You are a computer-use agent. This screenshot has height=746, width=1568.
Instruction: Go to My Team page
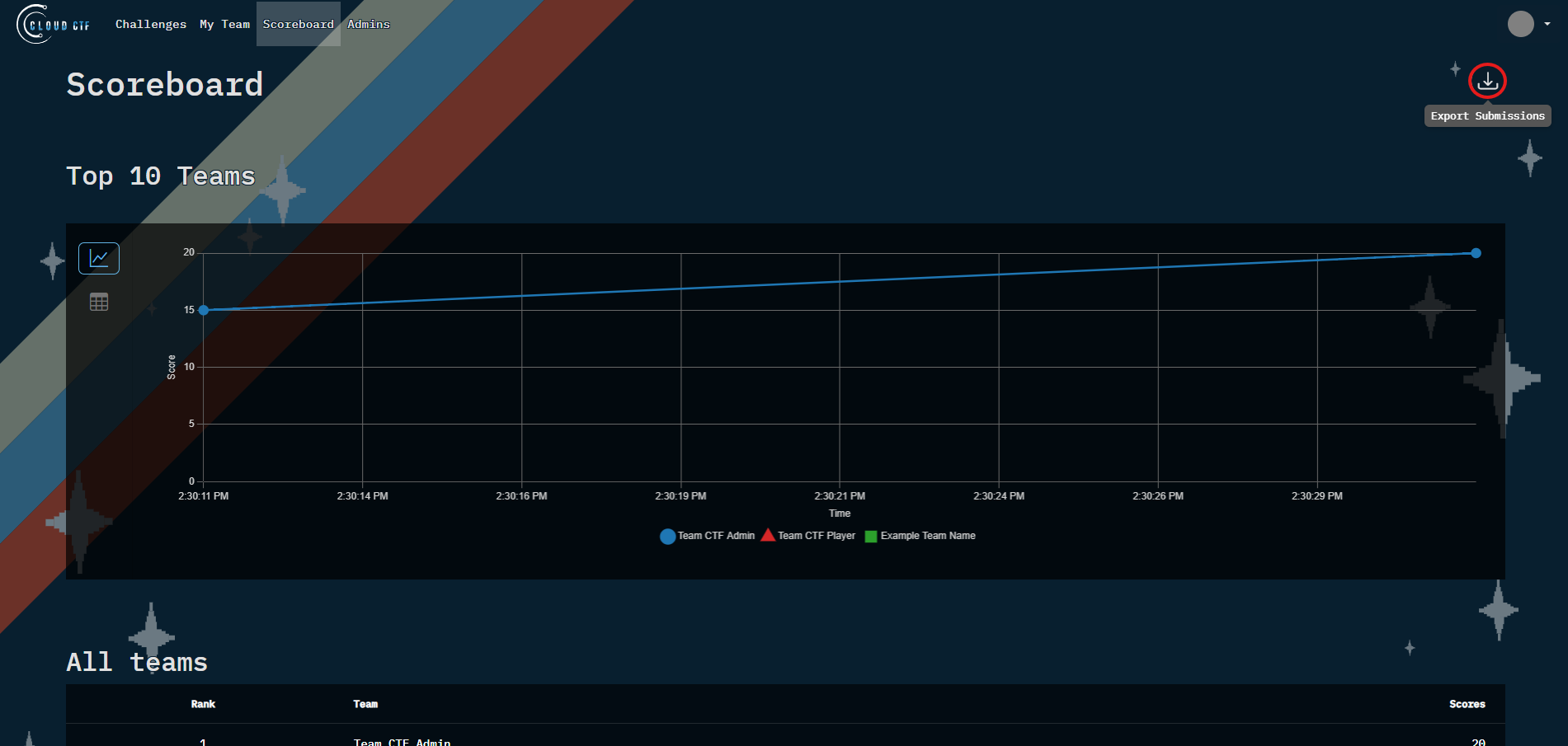224,24
